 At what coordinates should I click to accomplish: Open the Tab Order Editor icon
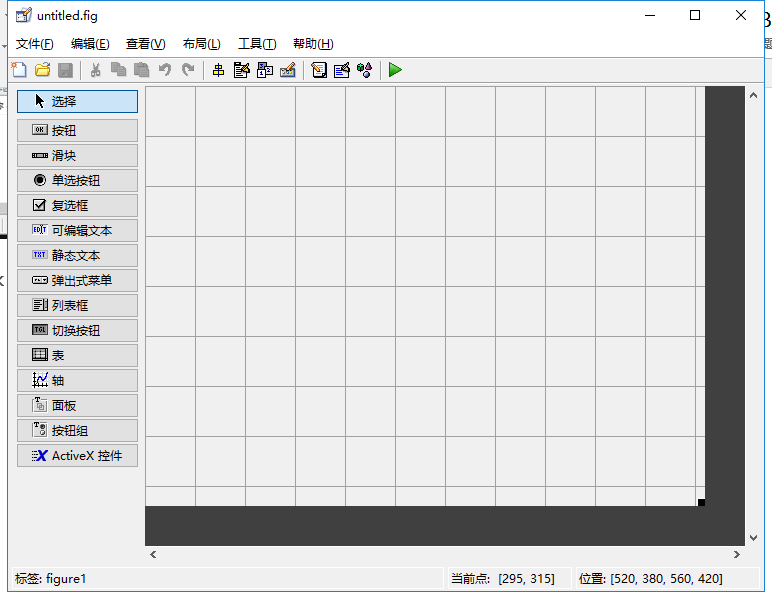265,70
